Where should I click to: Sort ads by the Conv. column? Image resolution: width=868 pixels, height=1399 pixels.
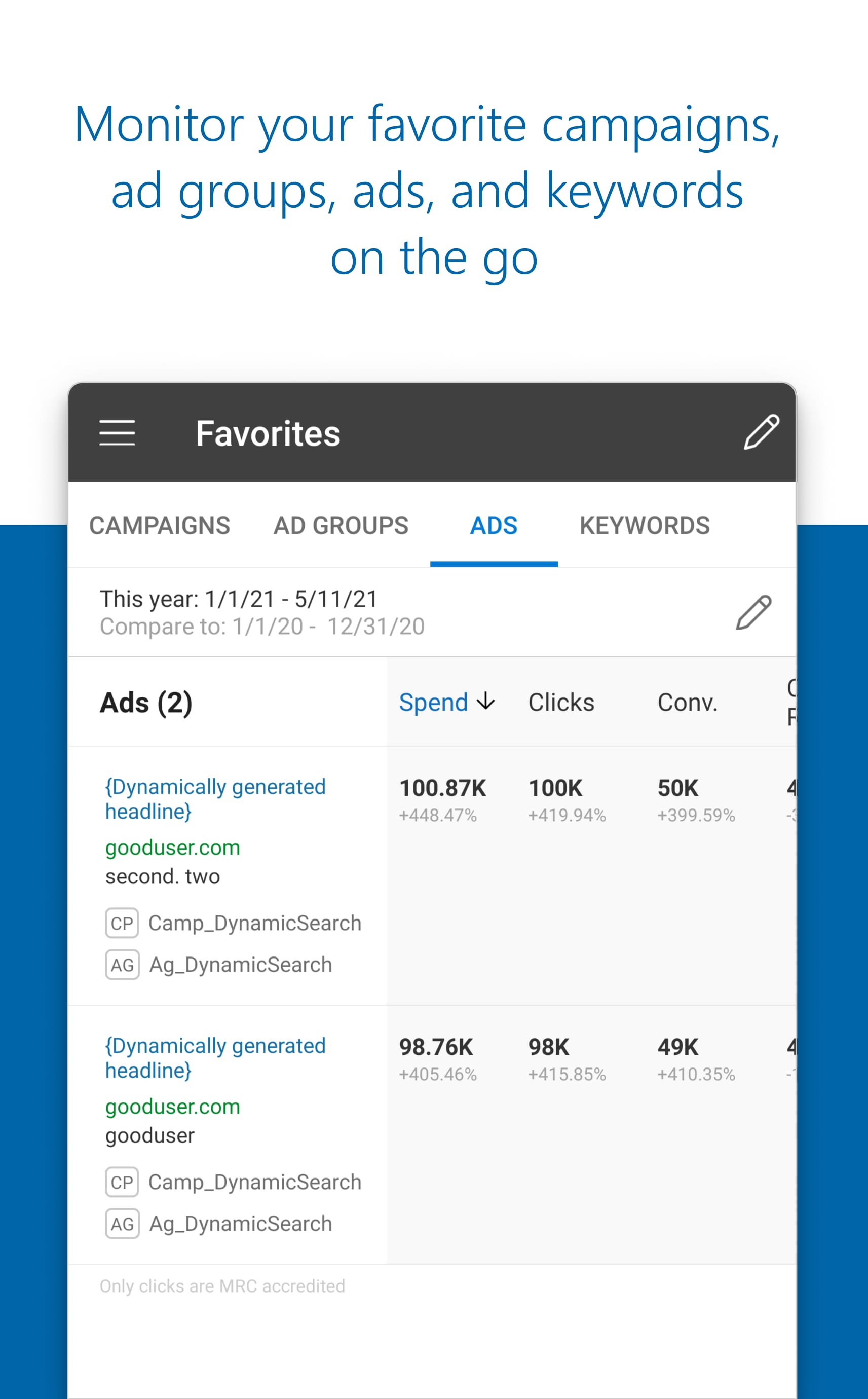(688, 702)
